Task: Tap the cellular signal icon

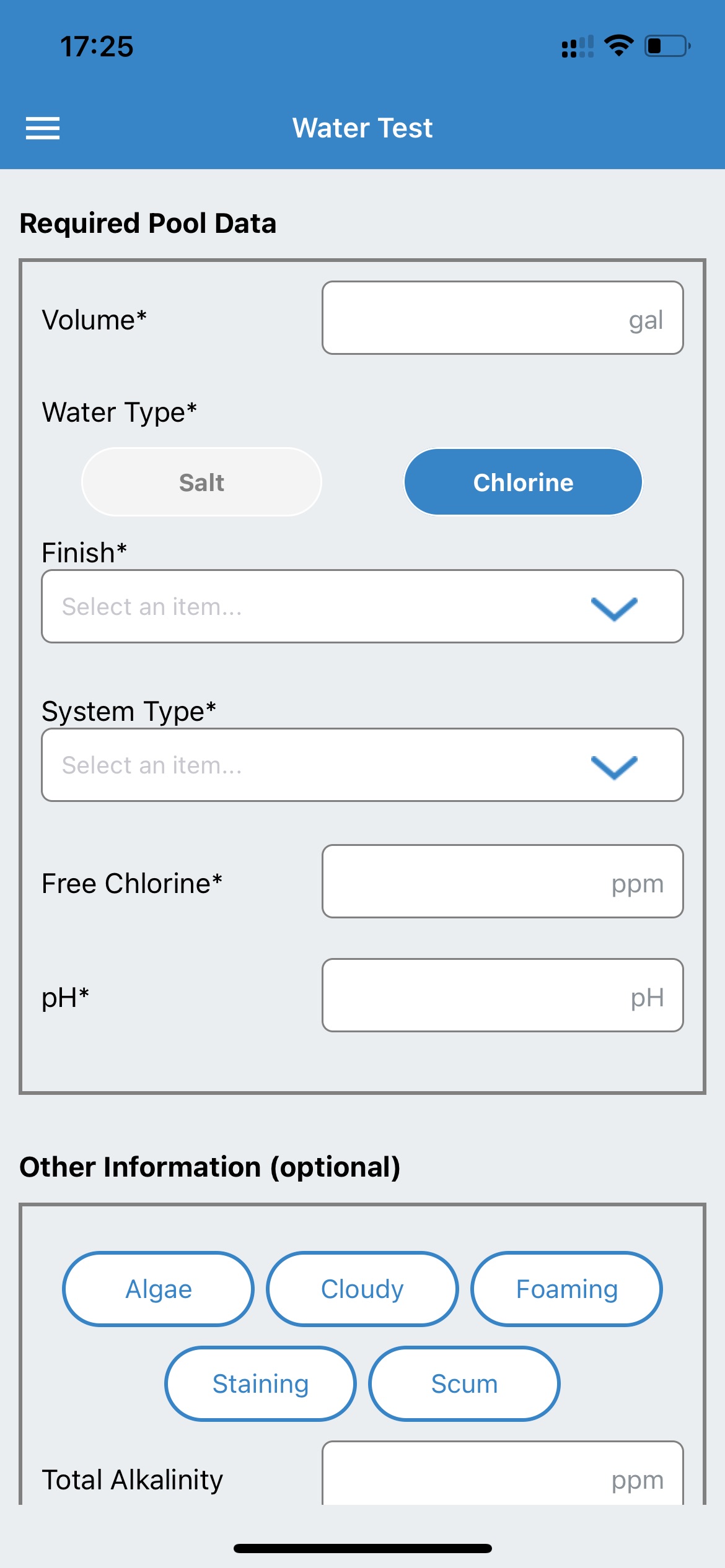Action: click(x=577, y=46)
